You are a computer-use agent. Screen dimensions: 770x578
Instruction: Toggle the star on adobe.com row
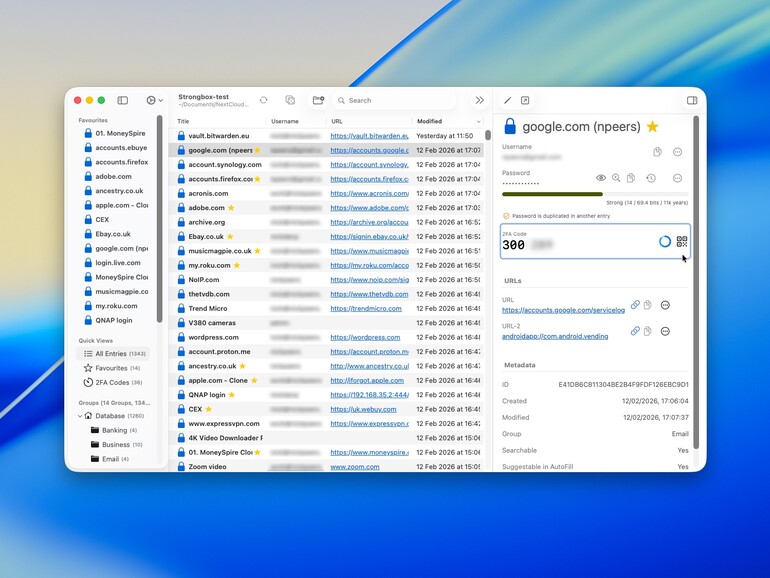[x=231, y=208]
